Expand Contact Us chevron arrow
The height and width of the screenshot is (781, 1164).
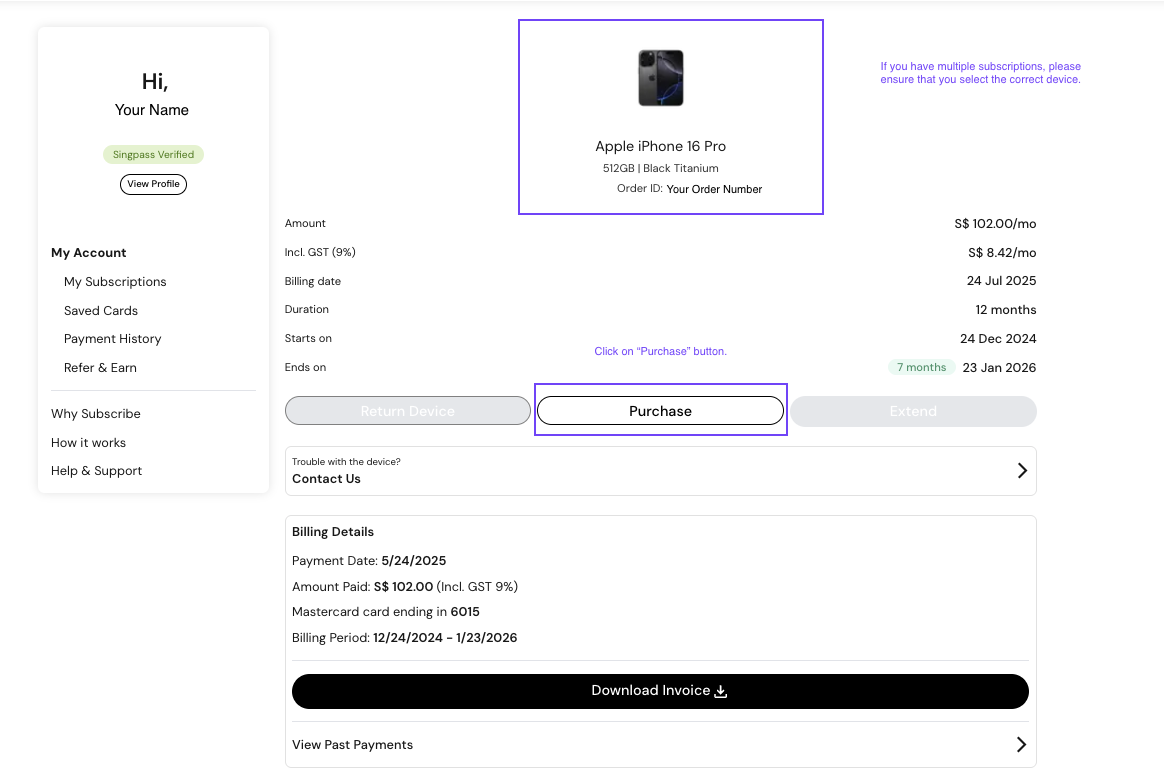(1022, 471)
